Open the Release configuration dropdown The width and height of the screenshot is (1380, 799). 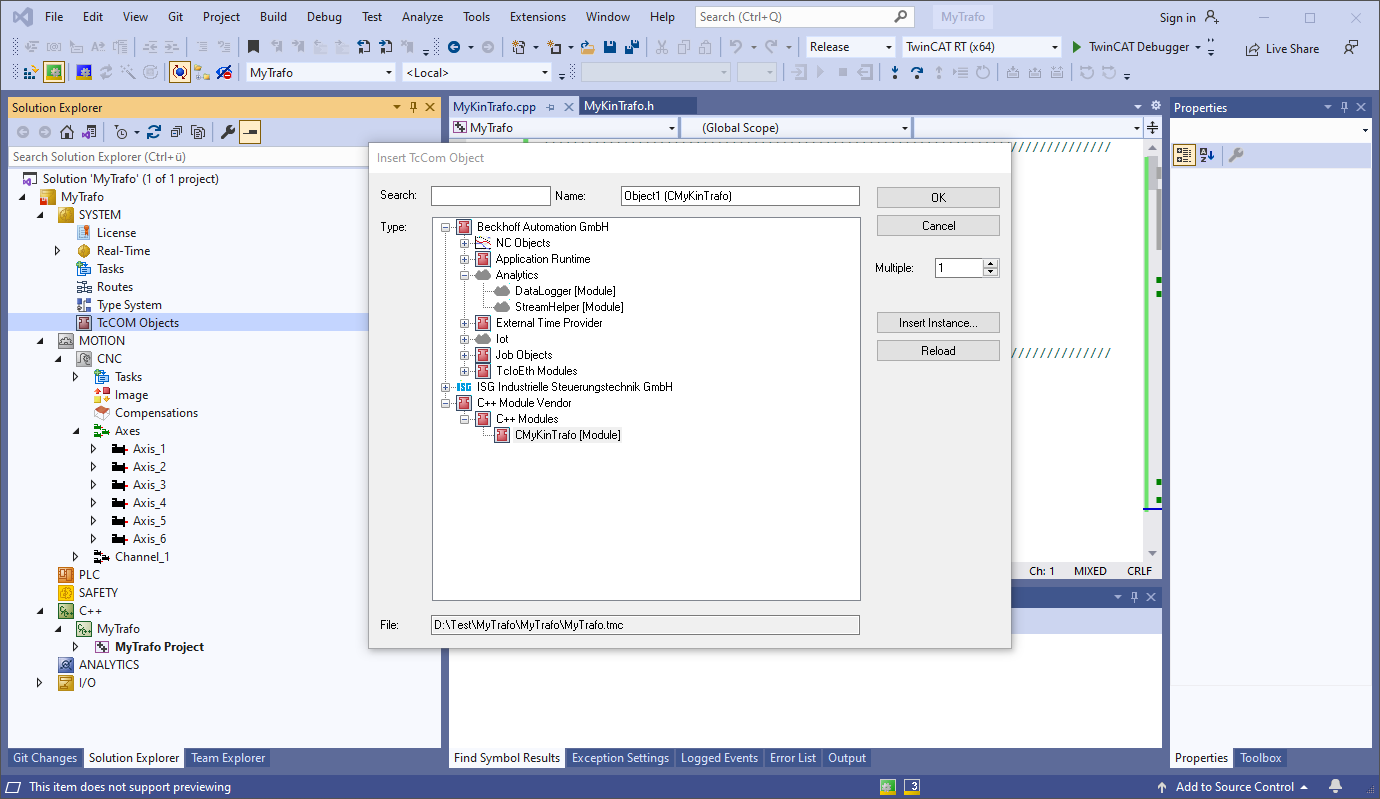851,47
